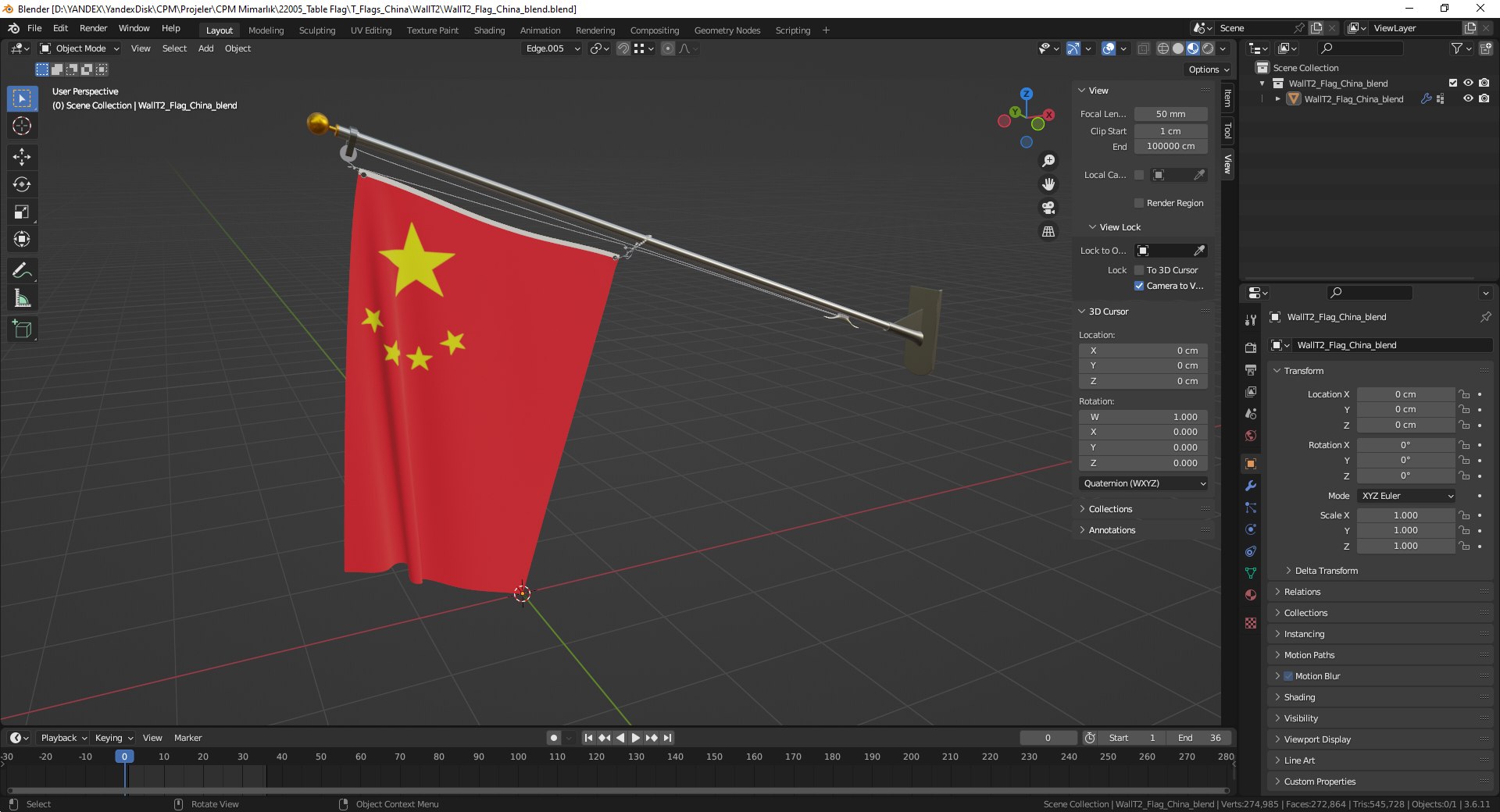Disable Camera to View checkbox
This screenshot has width=1500, height=812.
pos(1139,286)
